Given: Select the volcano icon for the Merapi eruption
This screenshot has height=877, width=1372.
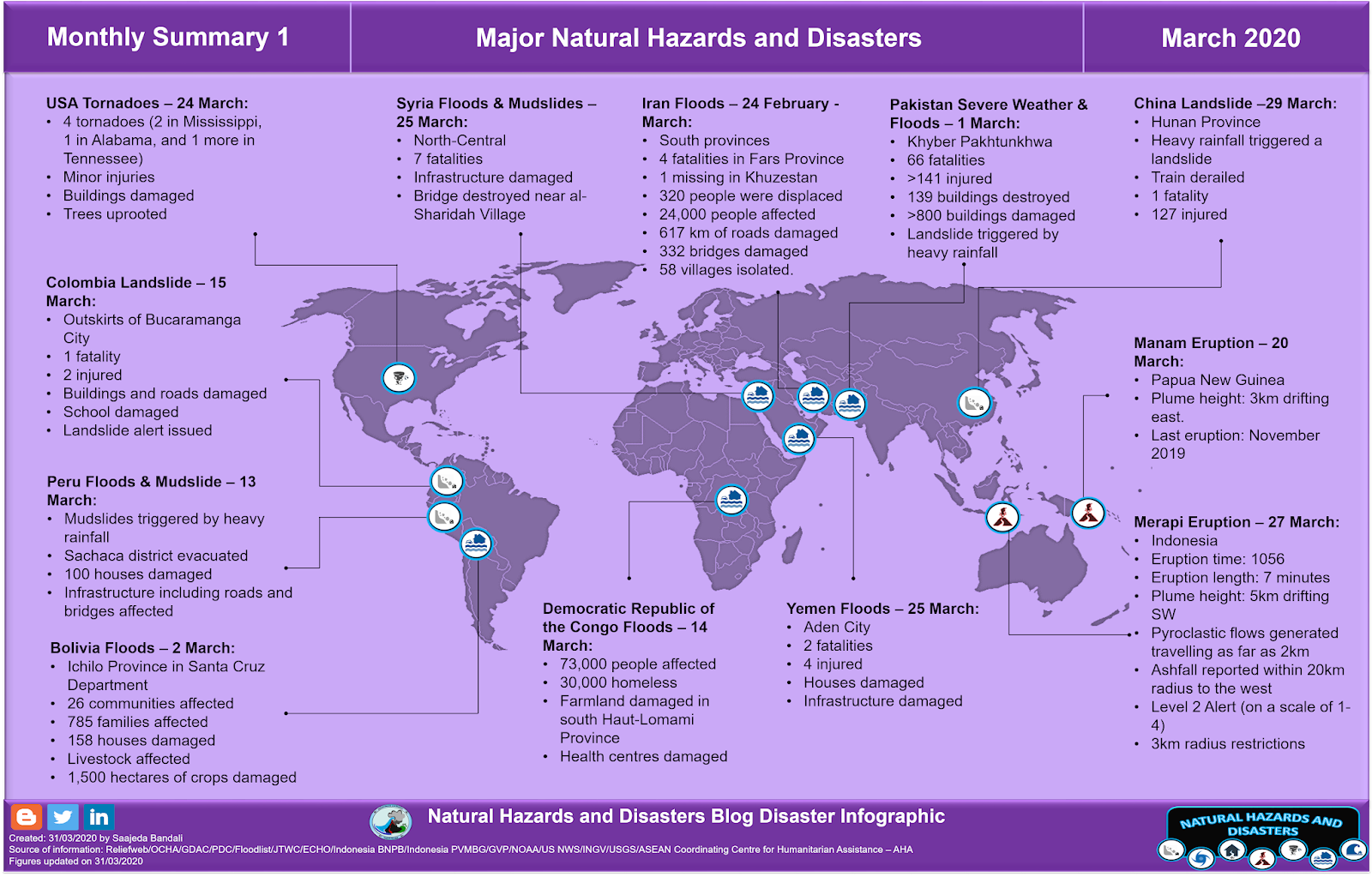Looking at the screenshot, I should [x=1002, y=517].
